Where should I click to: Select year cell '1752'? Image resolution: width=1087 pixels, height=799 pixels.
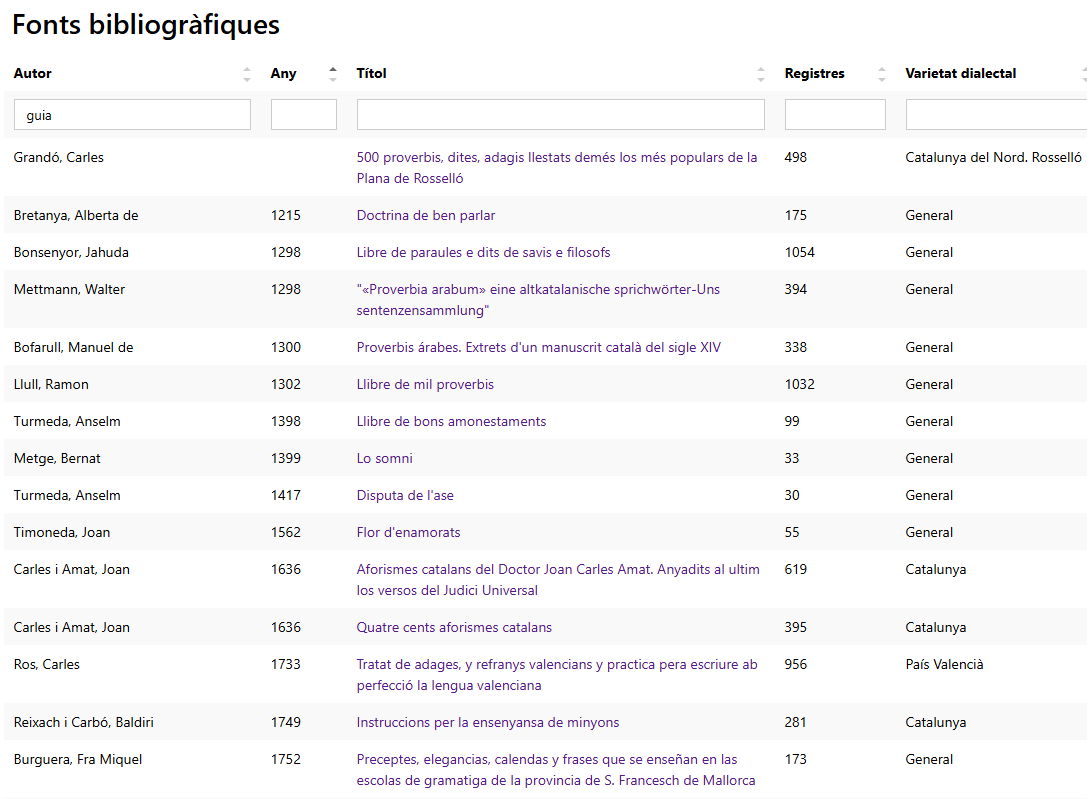pyautogui.click(x=286, y=760)
